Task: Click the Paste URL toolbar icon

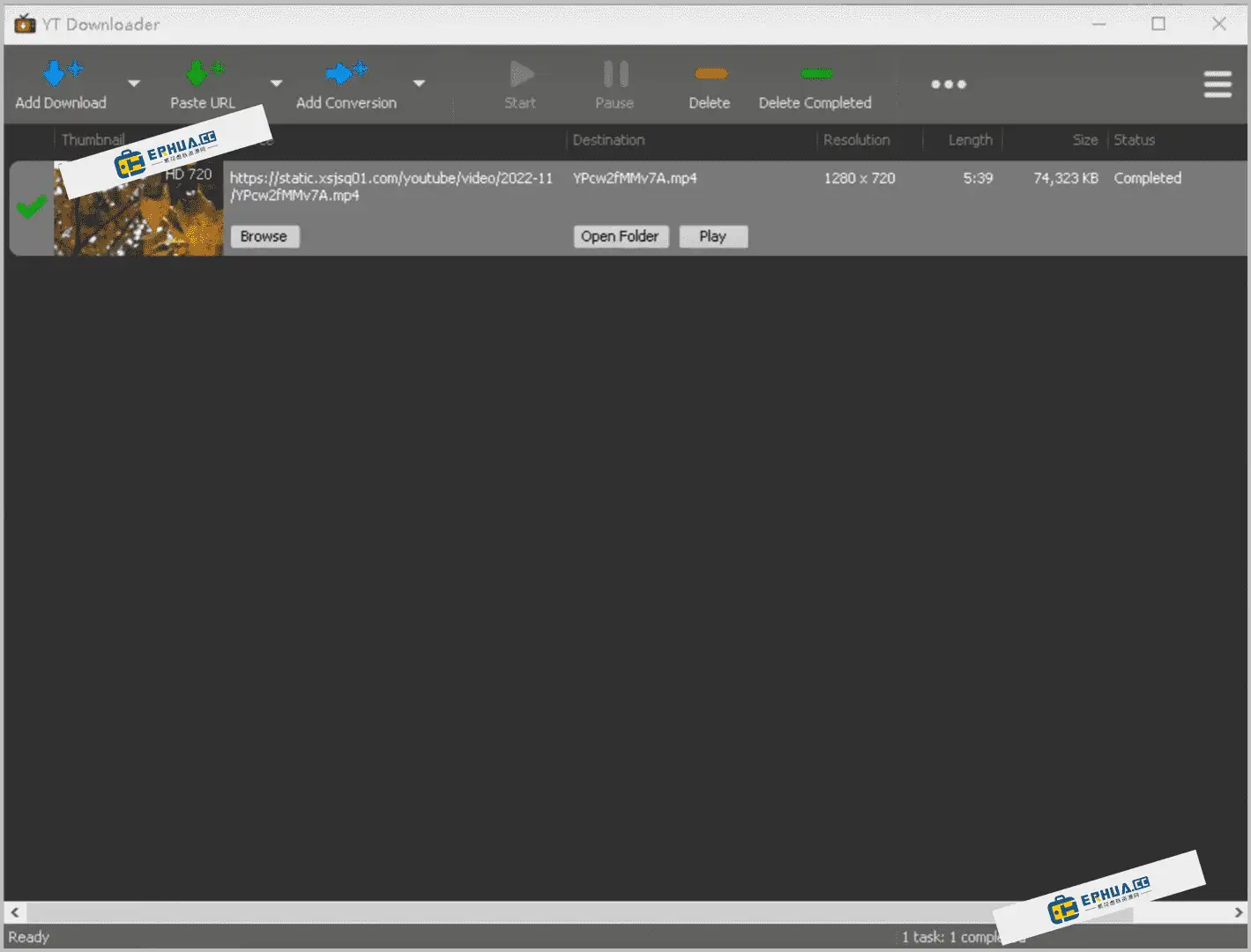Action: click(204, 72)
